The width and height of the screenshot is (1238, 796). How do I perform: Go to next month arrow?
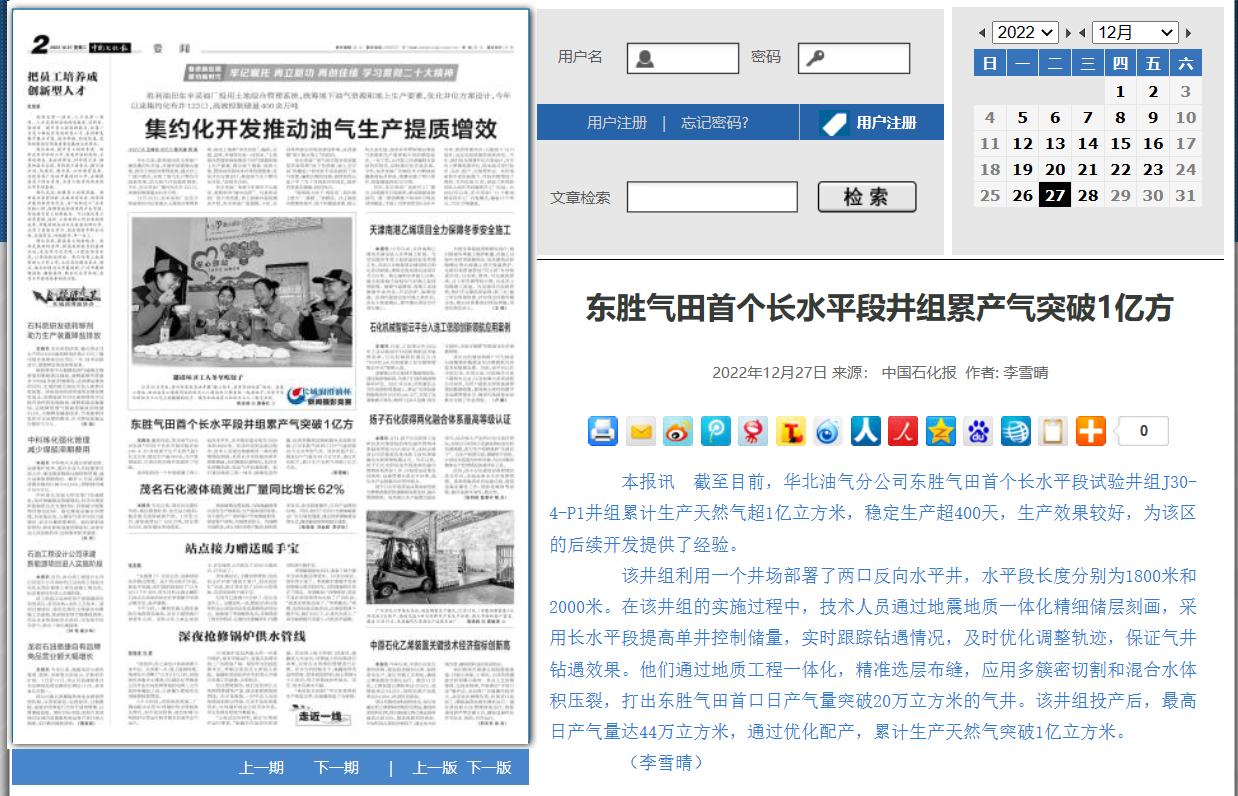[1188, 33]
